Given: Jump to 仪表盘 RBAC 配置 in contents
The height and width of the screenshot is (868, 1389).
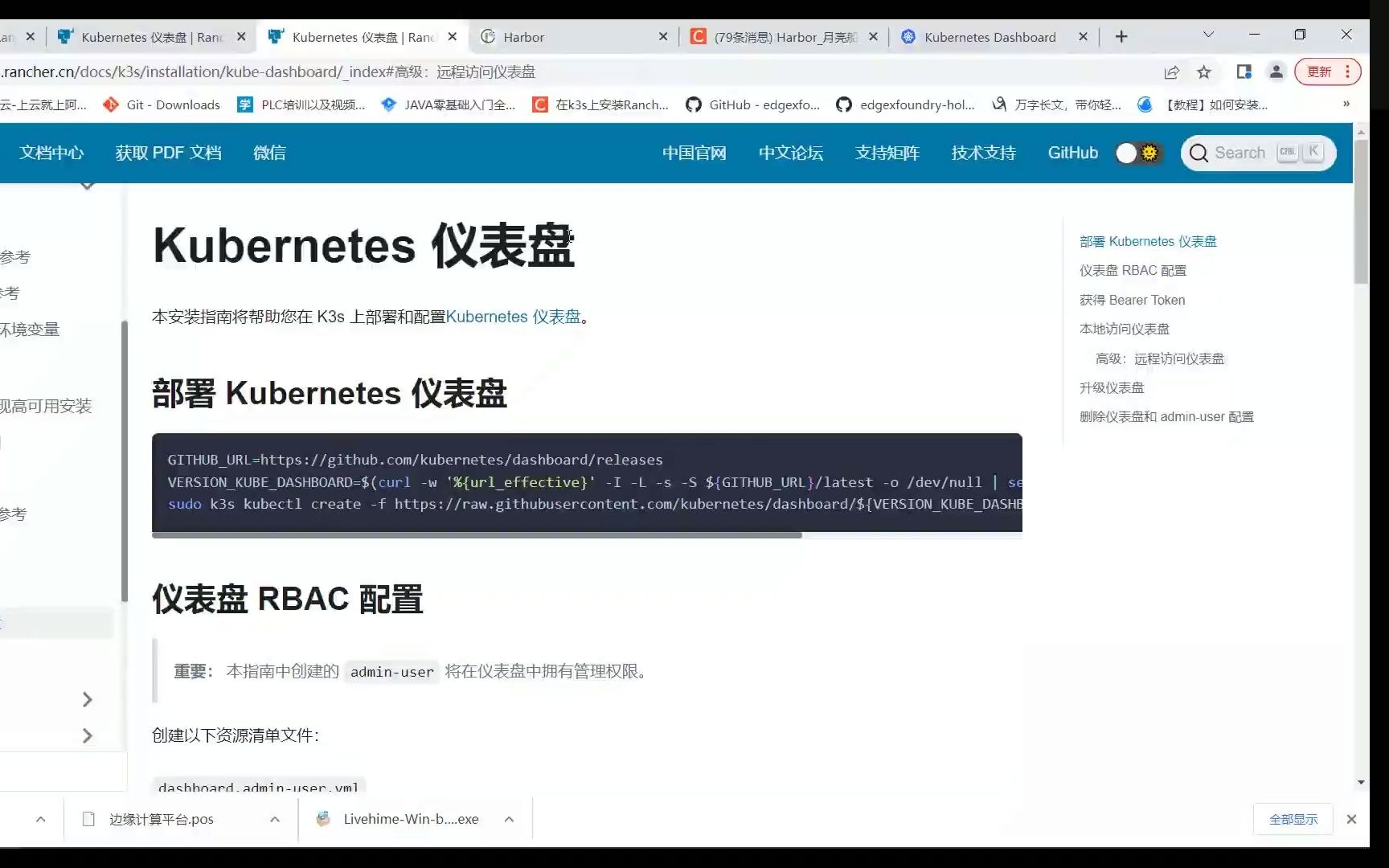Looking at the screenshot, I should (x=1133, y=271).
